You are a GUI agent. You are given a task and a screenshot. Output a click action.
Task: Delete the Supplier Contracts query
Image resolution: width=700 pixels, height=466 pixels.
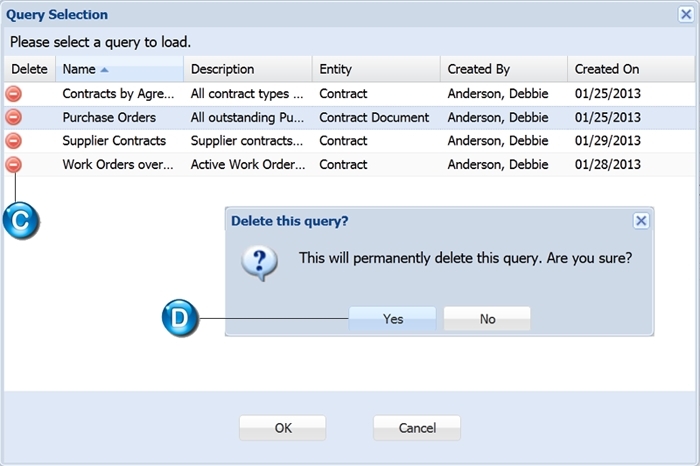pyautogui.click(x=13, y=141)
